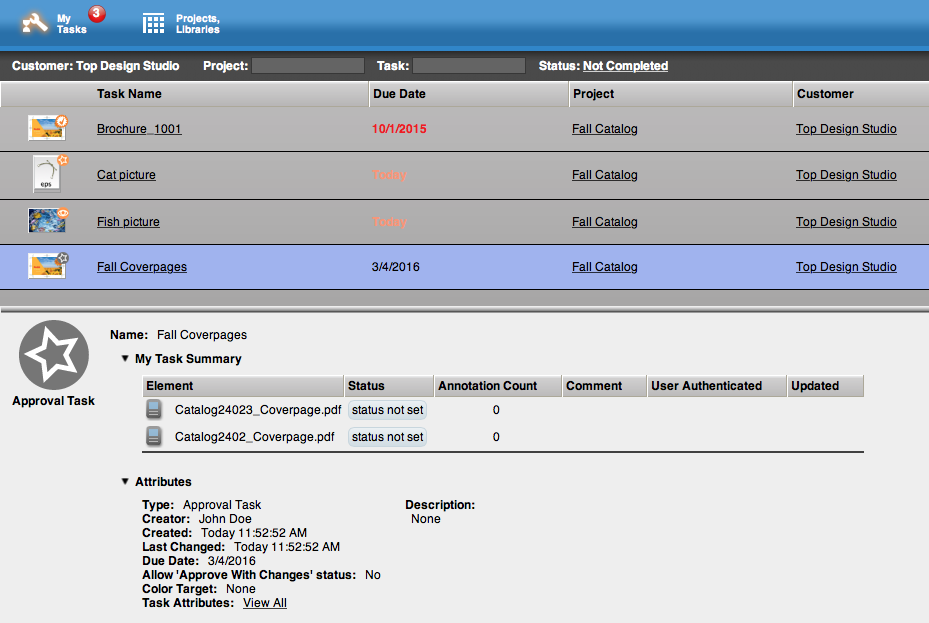This screenshot has height=623, width=929.
Task: Click the Task filter input field
Action: coord(468,66)
